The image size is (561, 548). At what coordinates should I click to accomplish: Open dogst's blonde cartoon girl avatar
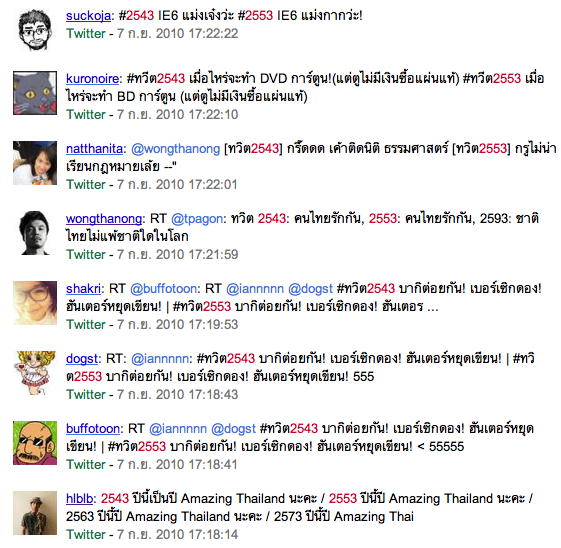click(35, 373)
